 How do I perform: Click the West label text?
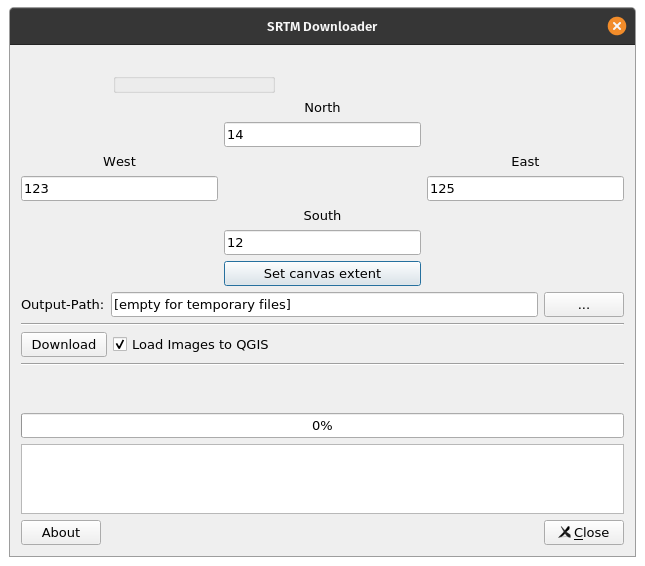(x=119, y=162)
